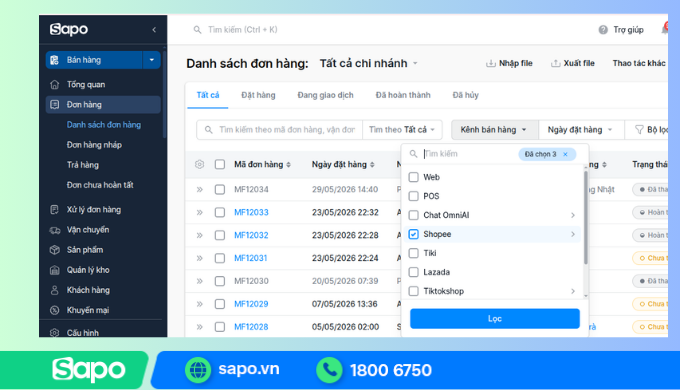Sort by Mã đơn hàng column arrows
This screenshot has width=680, height=390.
(x=288, y=164)
